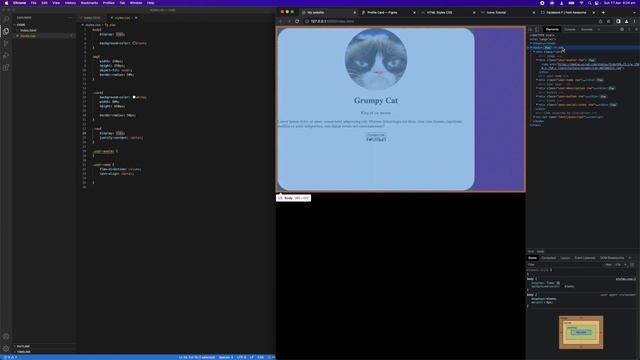640x360 pixels.
Task: Select styles.css in the Explorer tree
Action: pyautogui.click(x=28, y=36)
